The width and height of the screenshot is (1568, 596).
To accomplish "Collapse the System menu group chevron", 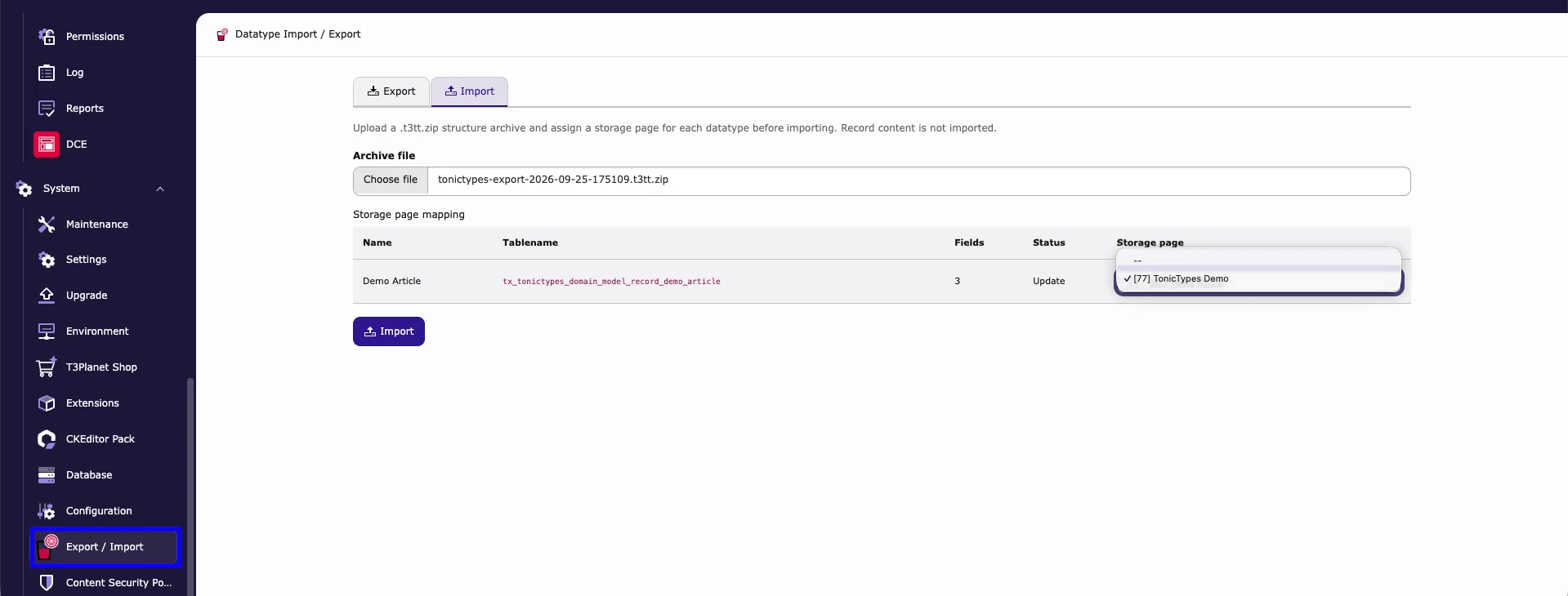I will tap(160, 189).
